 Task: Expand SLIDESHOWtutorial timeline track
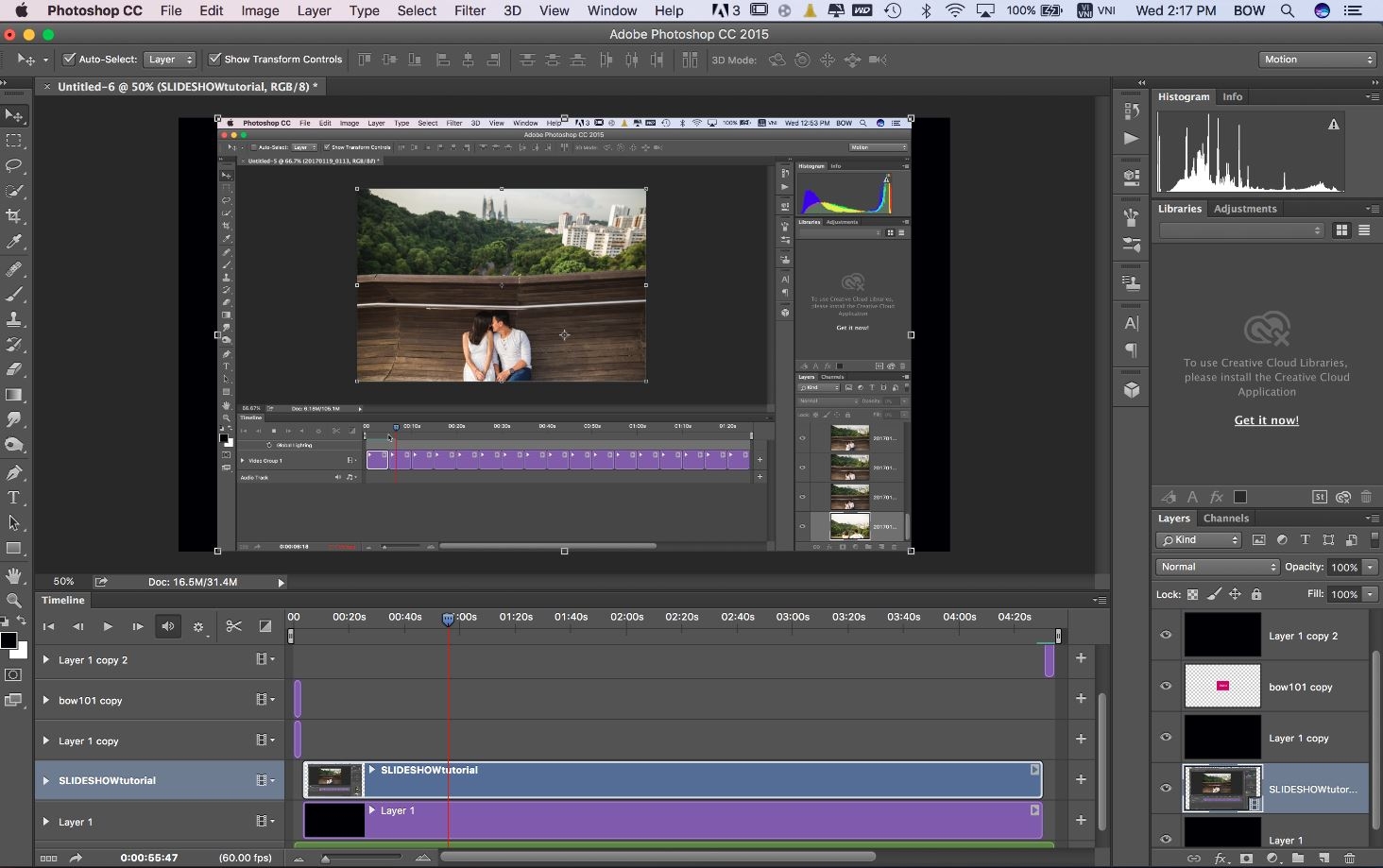click(45, 780)
